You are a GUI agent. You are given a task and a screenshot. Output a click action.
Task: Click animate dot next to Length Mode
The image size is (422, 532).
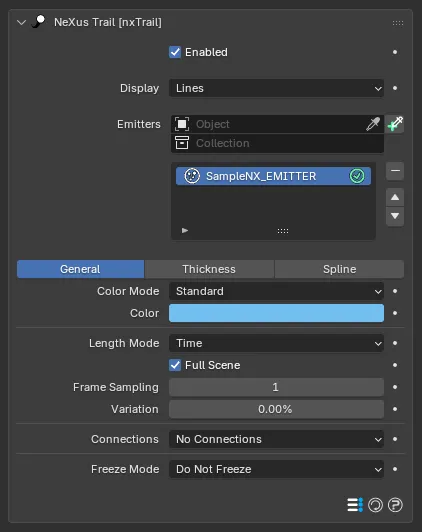tap(395, 343)
